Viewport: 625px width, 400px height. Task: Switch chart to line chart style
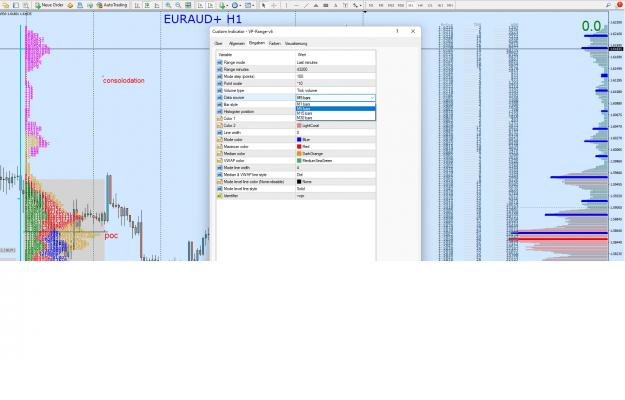[157, 5]
